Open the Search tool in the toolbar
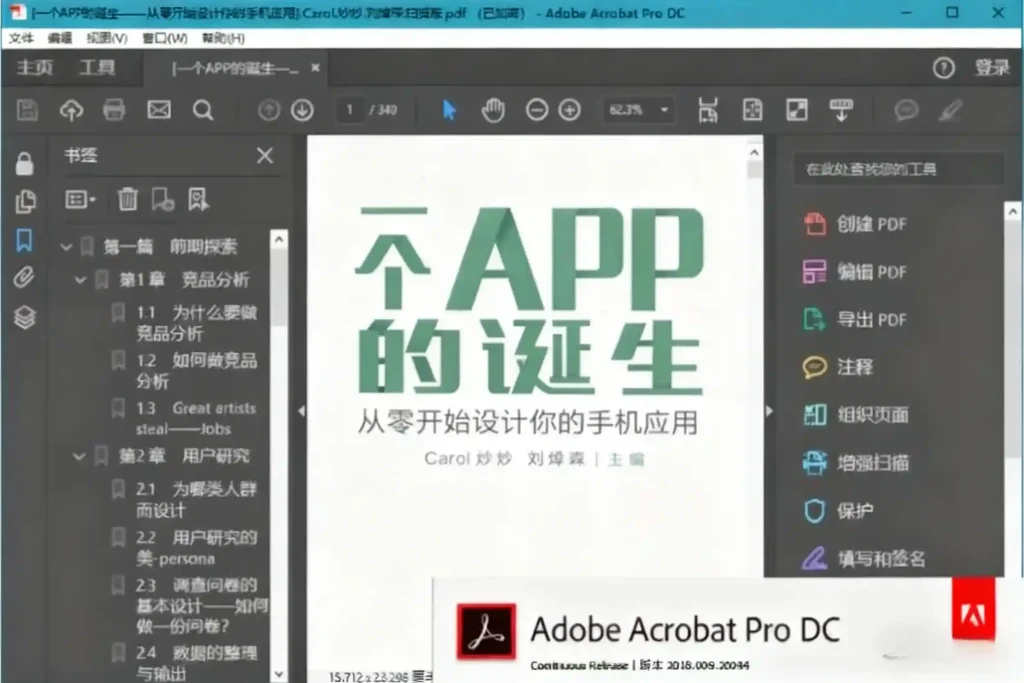1024x683 pixels. pyautogui.click(x=203, y=110)
